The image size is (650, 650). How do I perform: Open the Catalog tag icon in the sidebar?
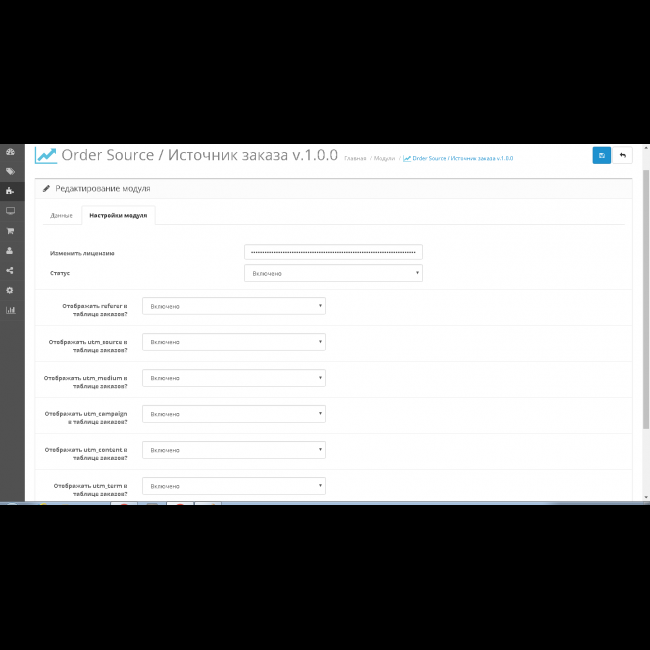click(10, 171)
